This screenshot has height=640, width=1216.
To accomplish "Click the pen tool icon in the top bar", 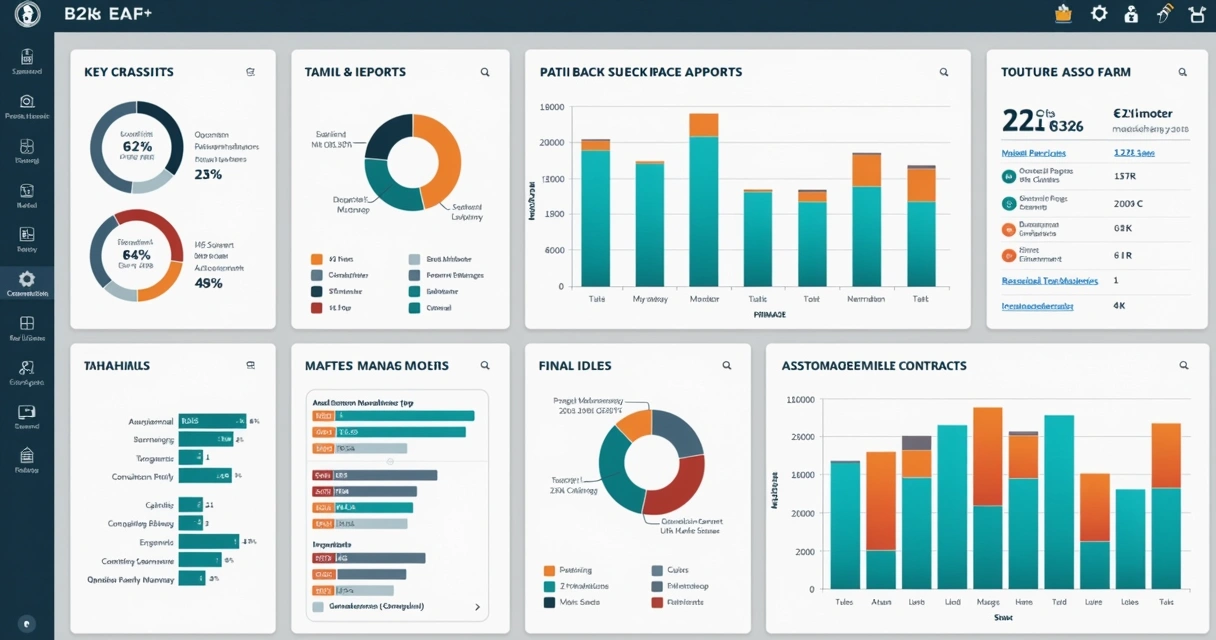I will click(1163, 13).
